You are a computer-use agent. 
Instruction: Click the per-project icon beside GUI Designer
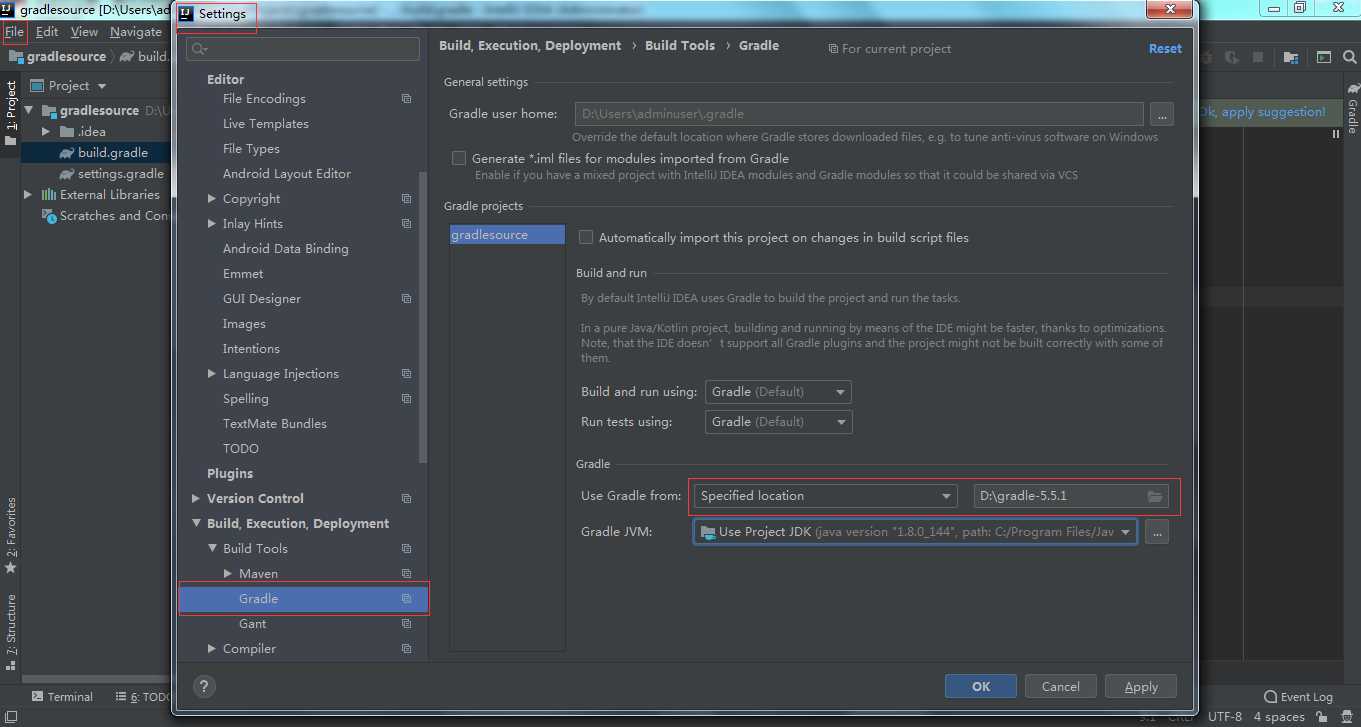[406, 299]
